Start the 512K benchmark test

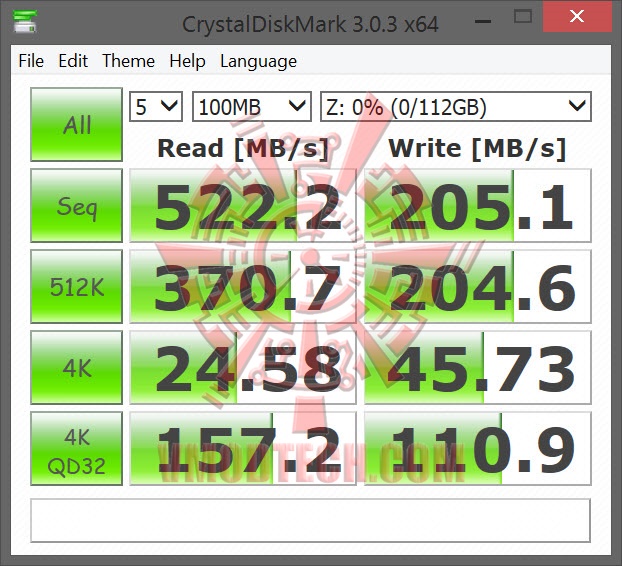click(77, 286)
